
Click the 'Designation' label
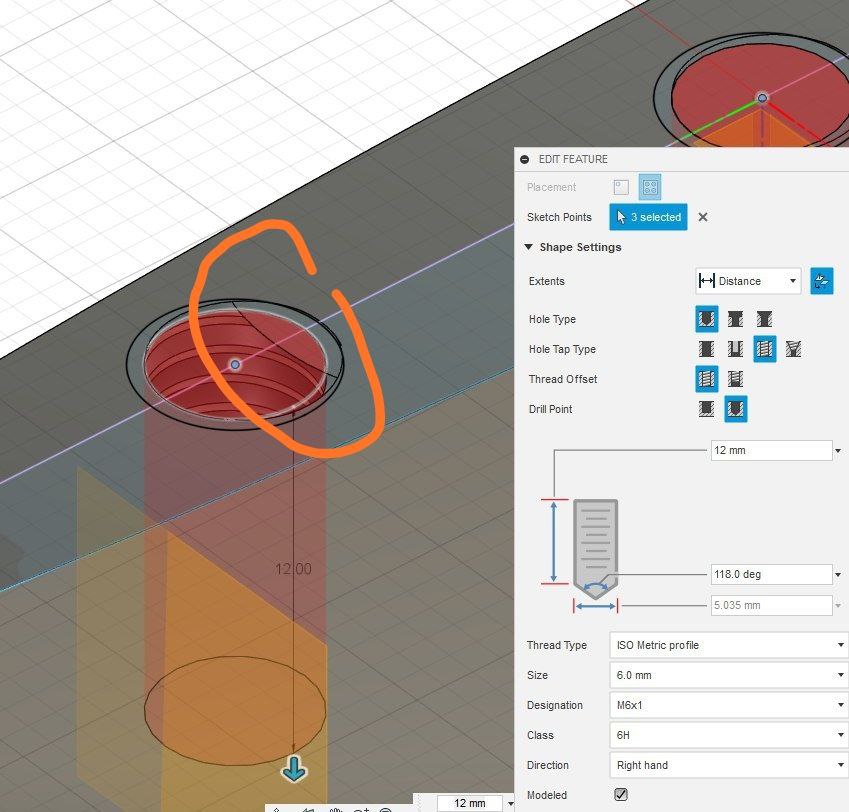tap(554, 705)
